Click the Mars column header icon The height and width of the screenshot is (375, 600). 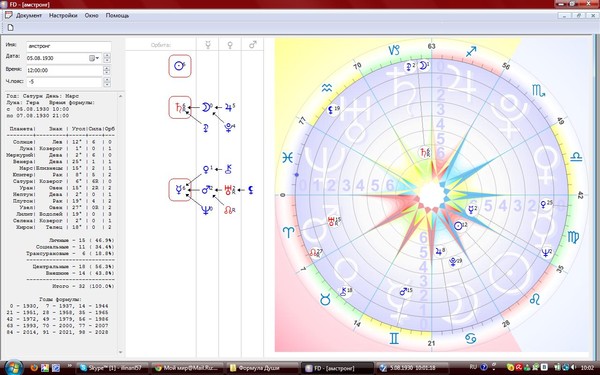(x=253, y=45)
